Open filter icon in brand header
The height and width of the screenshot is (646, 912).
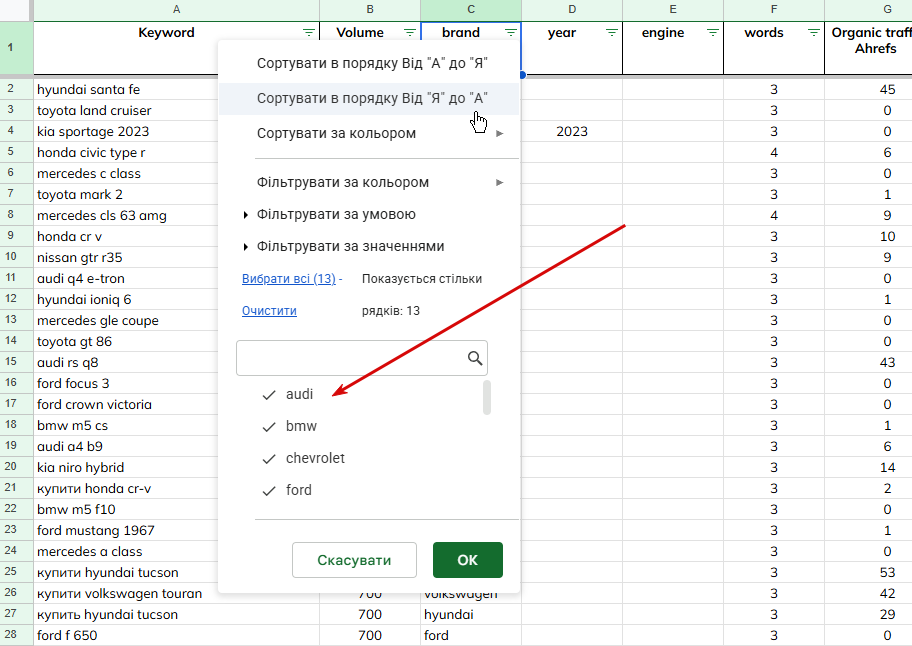coord(511,33)
